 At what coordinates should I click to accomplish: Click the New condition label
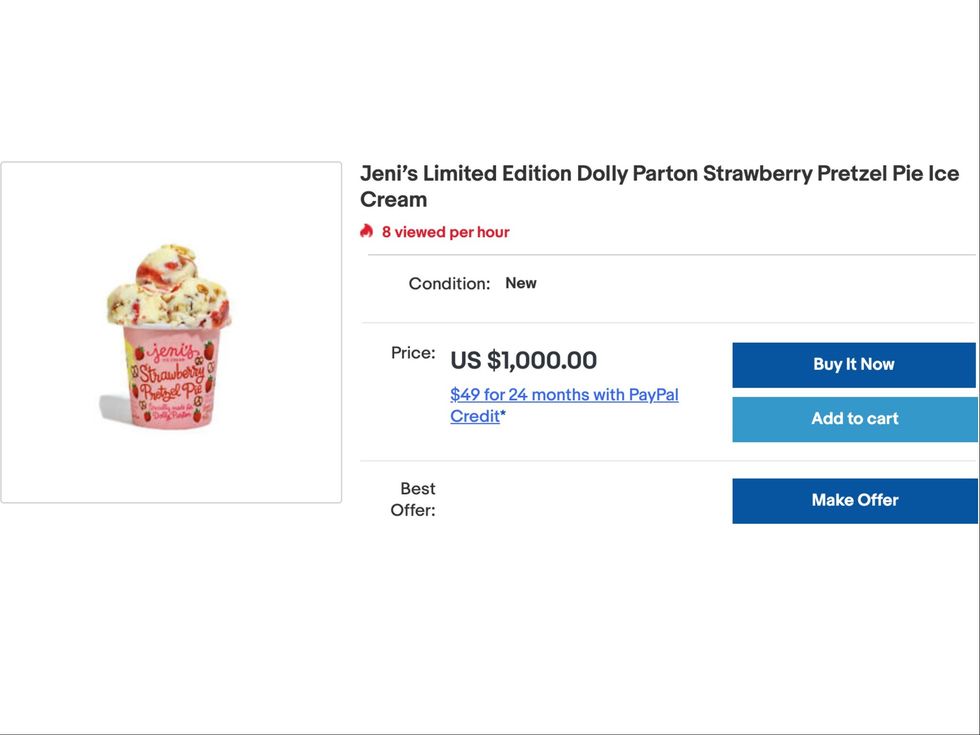tap(521, 283)
